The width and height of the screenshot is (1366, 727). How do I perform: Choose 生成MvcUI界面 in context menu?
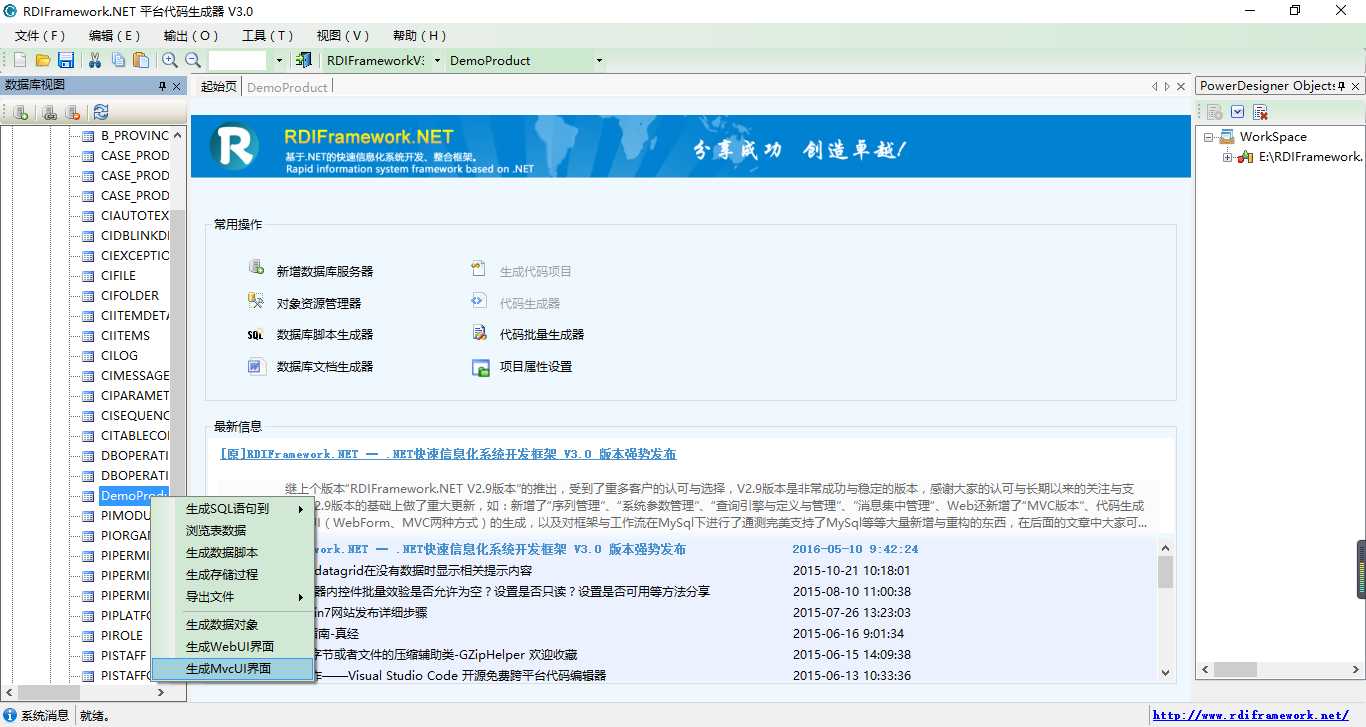pos(232,669)
